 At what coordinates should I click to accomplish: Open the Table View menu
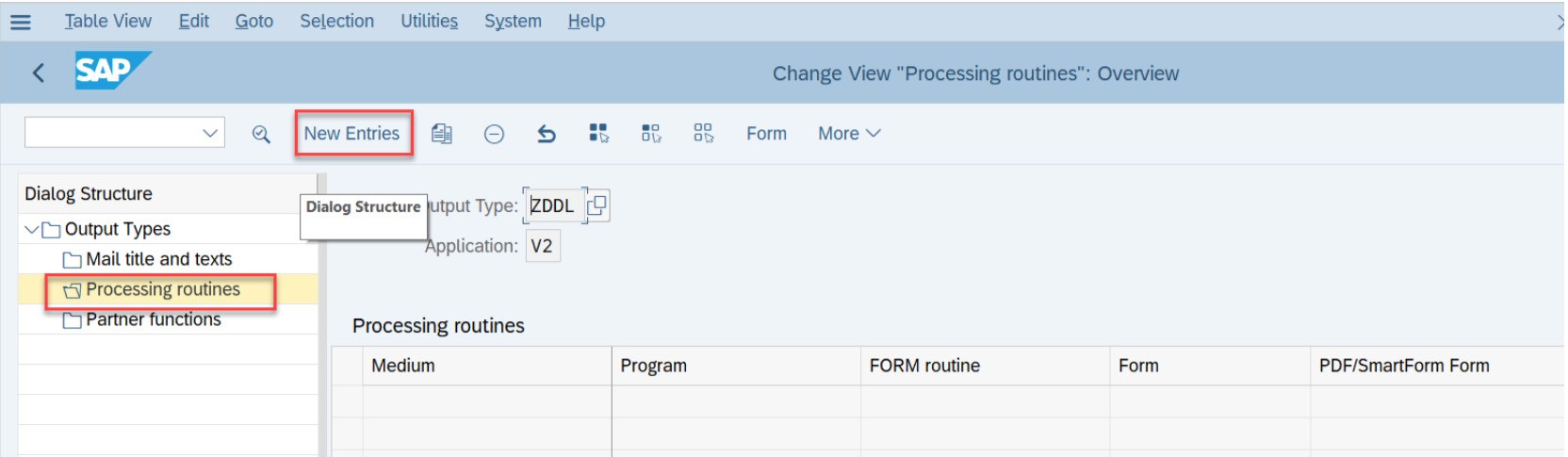click(x=107, y=21)
